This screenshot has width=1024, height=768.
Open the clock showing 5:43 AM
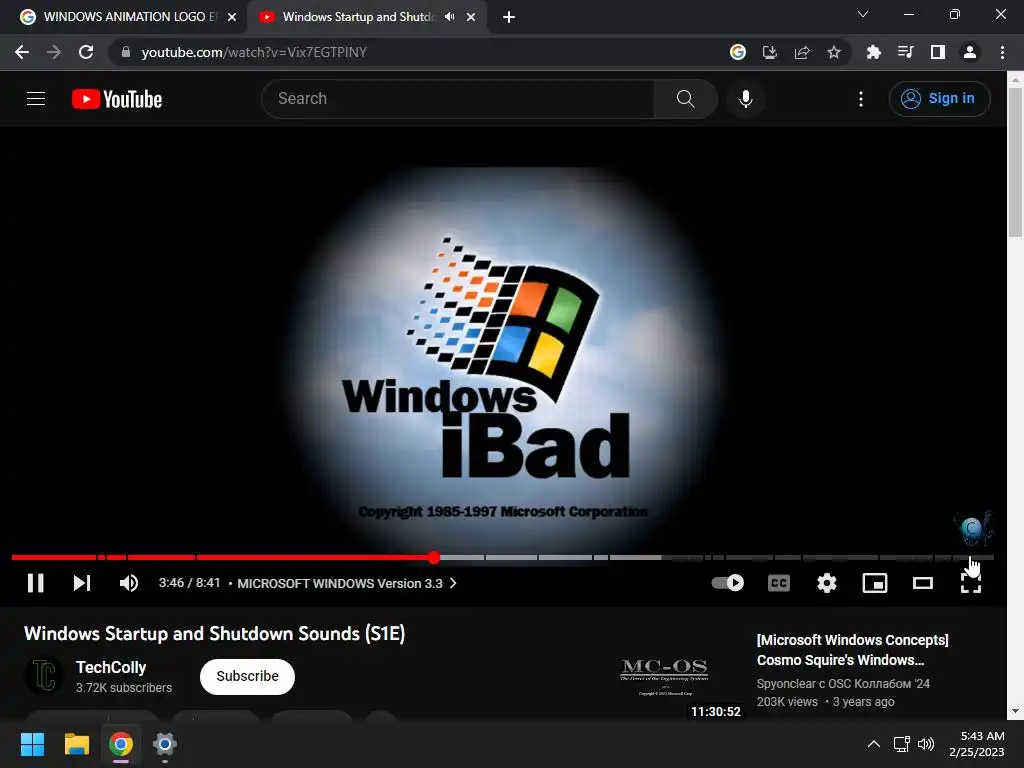(977, 744)
